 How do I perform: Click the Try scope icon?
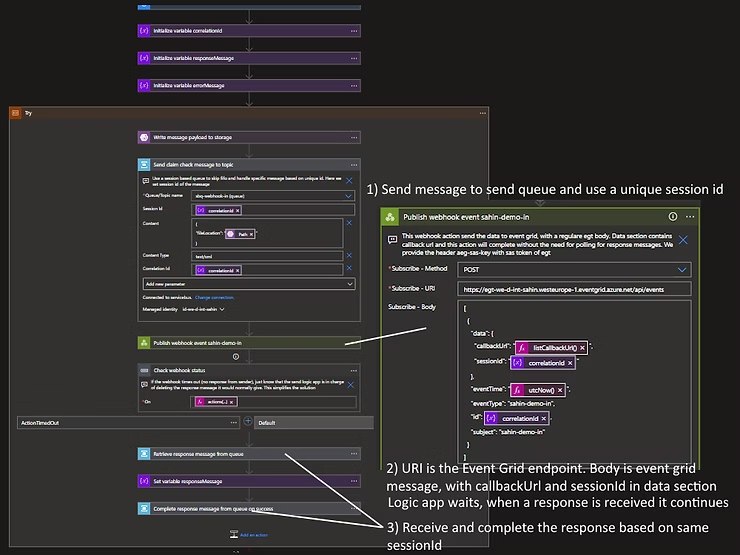pos(15,113)
